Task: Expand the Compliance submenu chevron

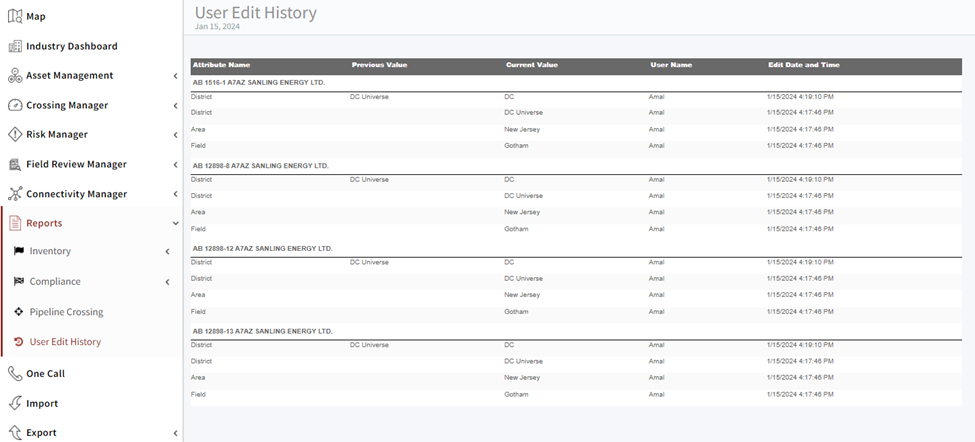Action: [x=167, y=282]
